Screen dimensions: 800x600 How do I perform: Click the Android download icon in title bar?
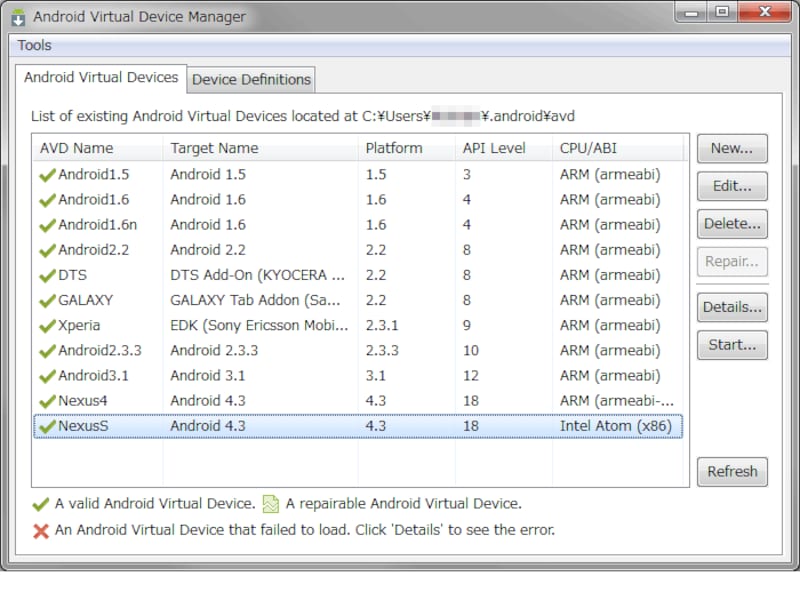[19, 17]
